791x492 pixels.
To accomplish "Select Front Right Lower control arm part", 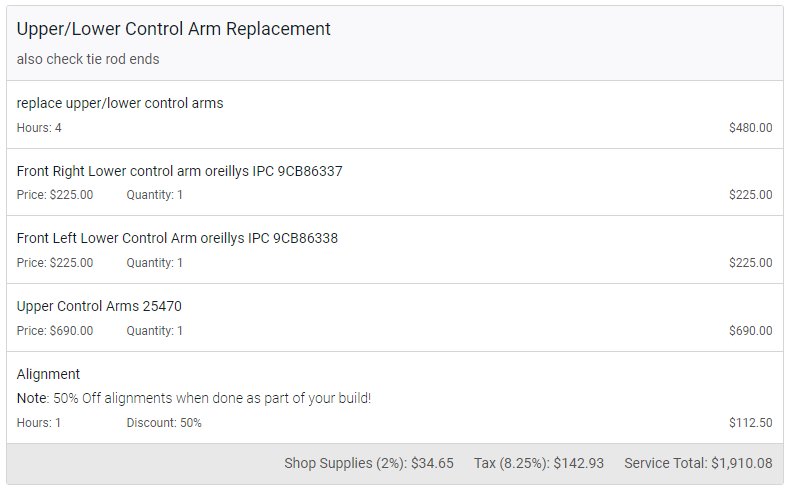I will click(x=180, y=171).
